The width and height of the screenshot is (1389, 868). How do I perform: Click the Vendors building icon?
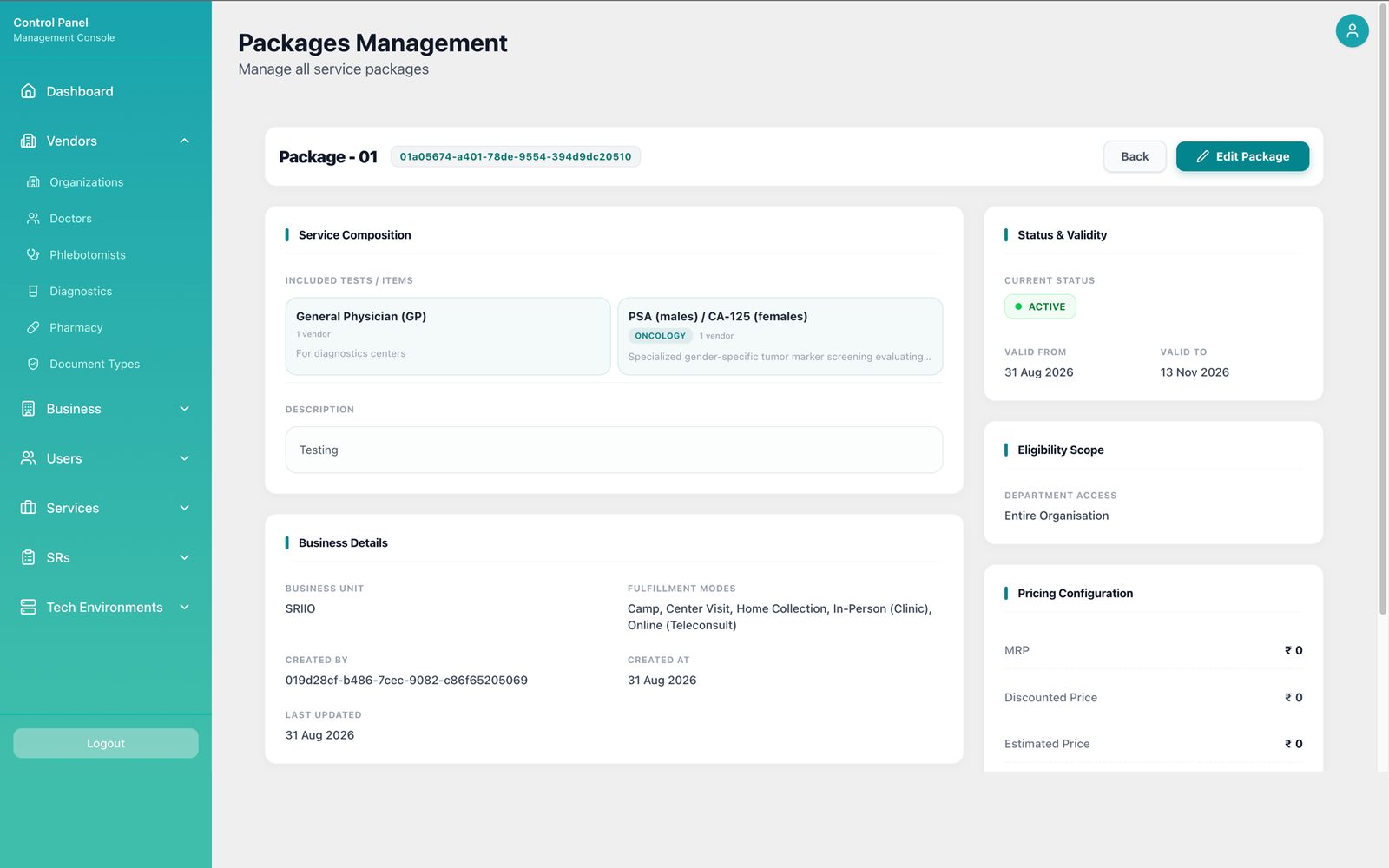pos(29,141)
